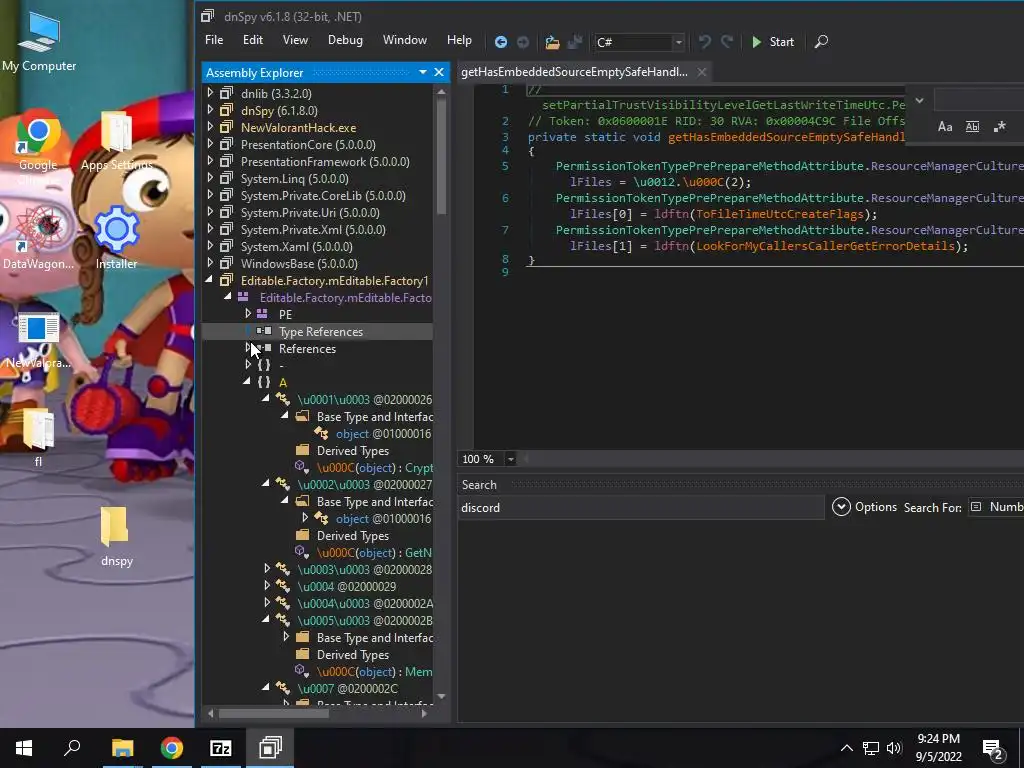Select \u0004\u0003 @0200002A class
Screen dimensions: 1024x768
pyautogui.click(x=364, y=603)
